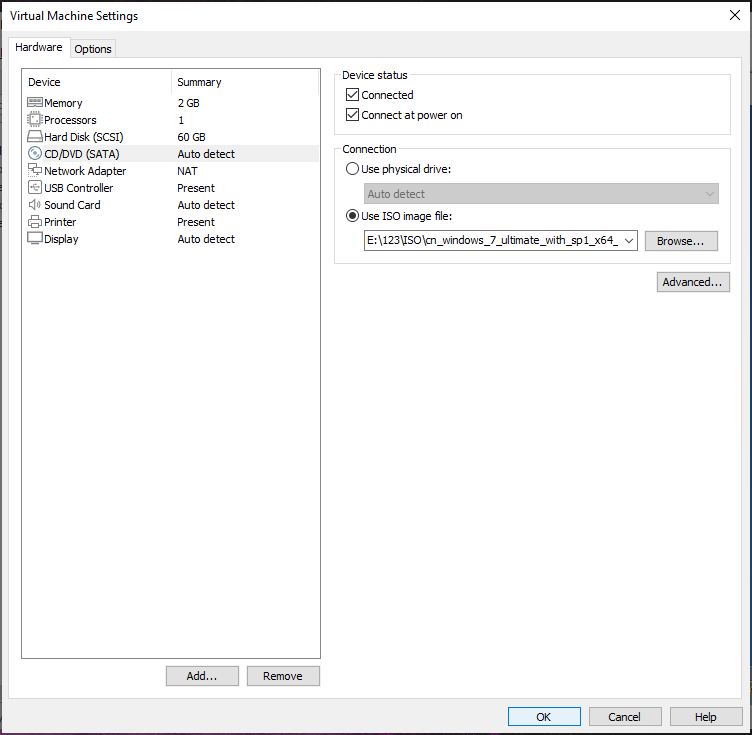752x735 pixels.
Task: Click the processors count value 1
Action: coord(181,120)
